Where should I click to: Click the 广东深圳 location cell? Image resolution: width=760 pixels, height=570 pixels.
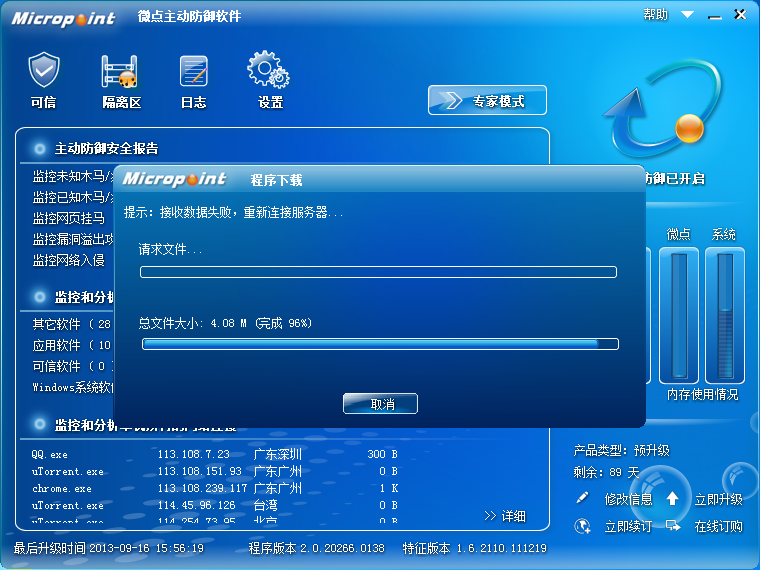point(277,454)
